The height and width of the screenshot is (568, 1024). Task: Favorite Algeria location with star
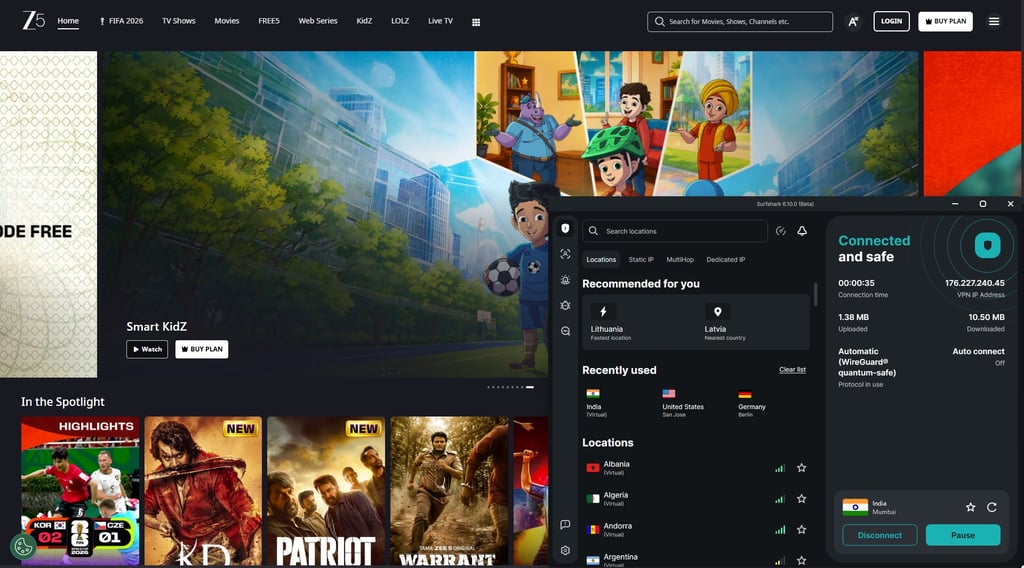point(801,499)
